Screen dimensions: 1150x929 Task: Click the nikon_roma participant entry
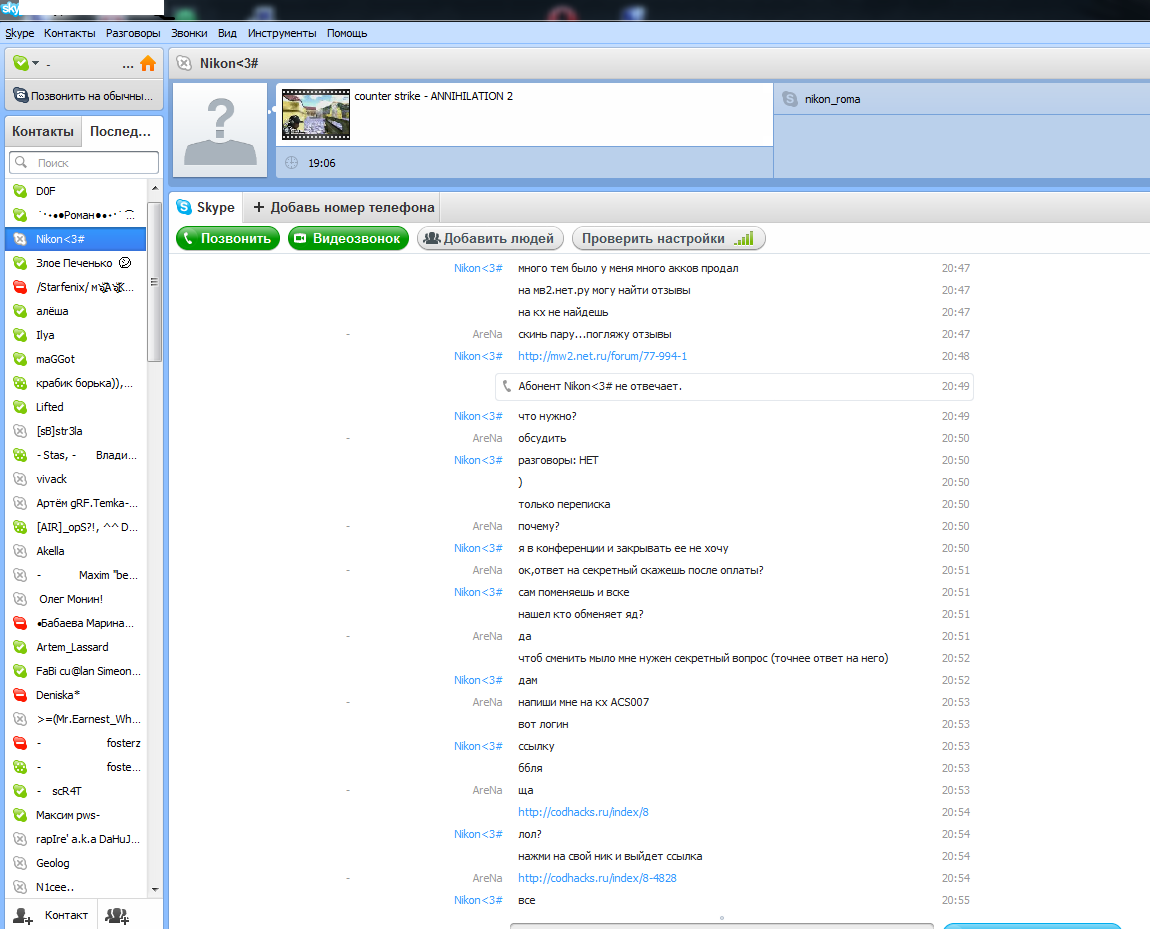962,99
